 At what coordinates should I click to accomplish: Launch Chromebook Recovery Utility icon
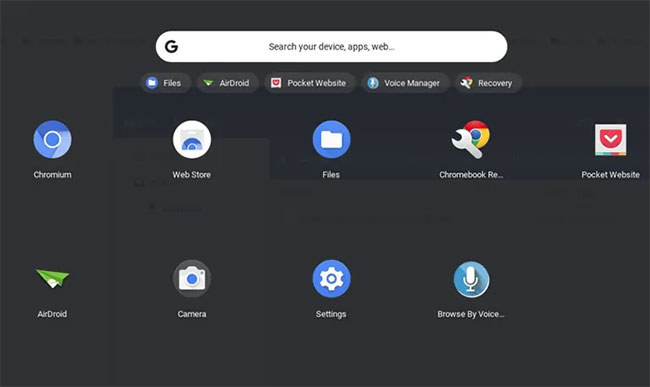pos(471,140)
